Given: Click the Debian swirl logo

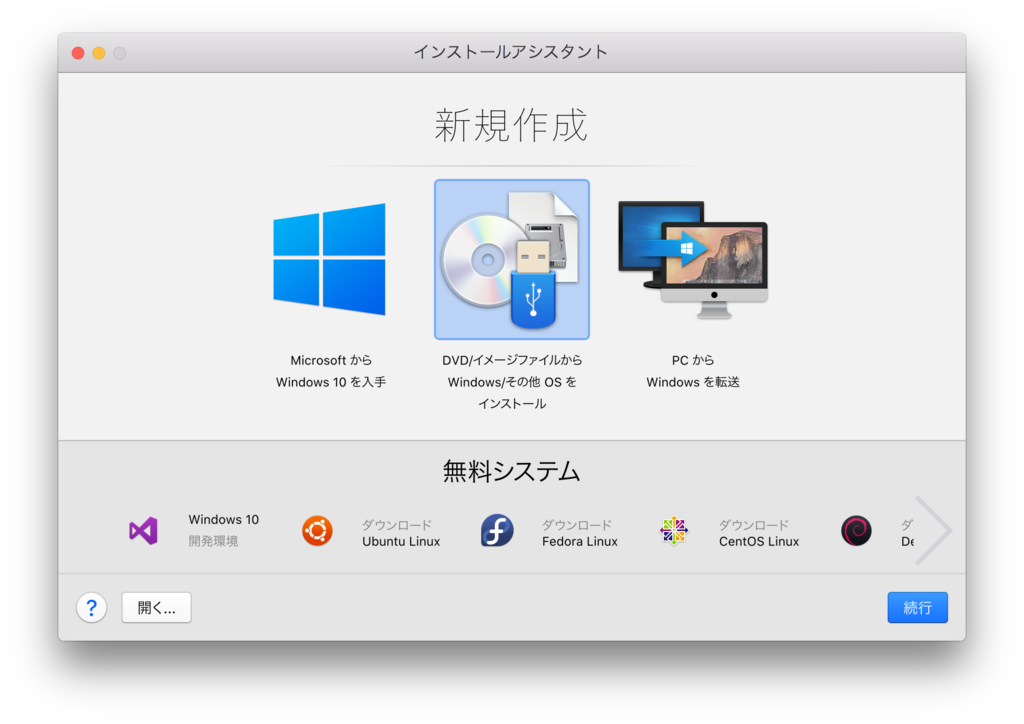Looking at the screenshot, I should pyautogui.click(x=856, y=531).
